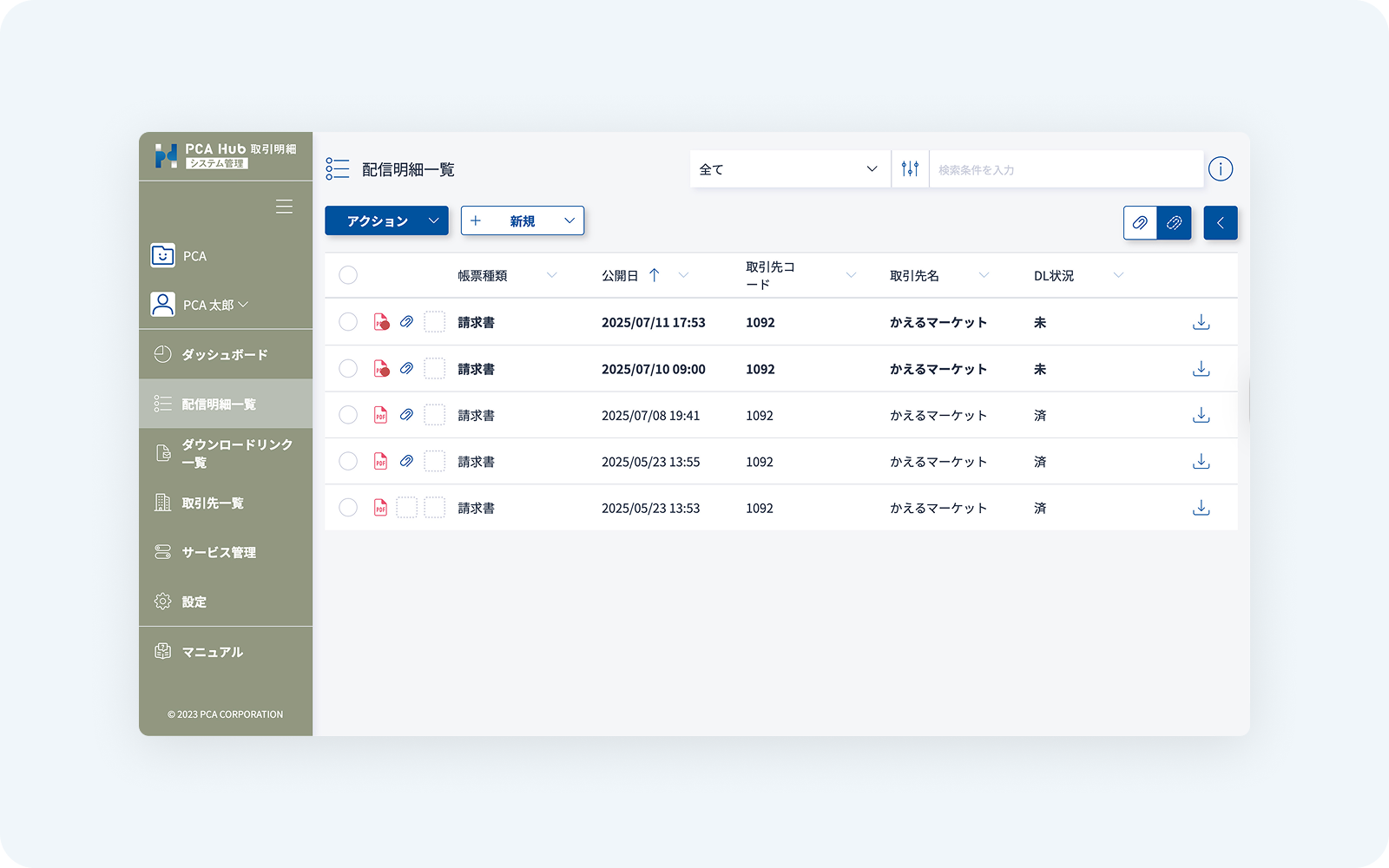1389x868 pixels.
Task: Click the outlined paperclip toolbar button
Action: pyautogui.click(x=1140, y=223)
